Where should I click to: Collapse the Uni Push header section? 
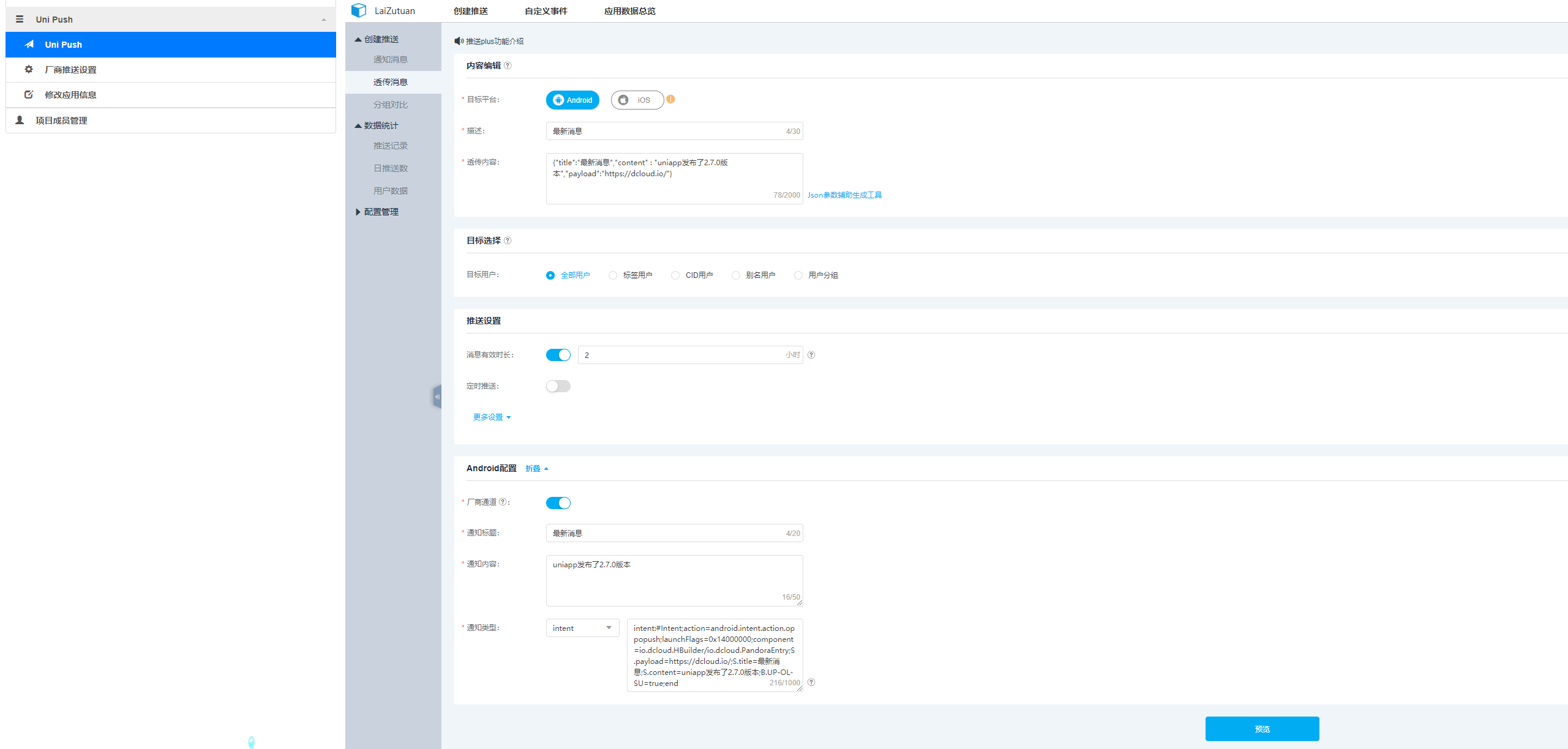(324, 20)
